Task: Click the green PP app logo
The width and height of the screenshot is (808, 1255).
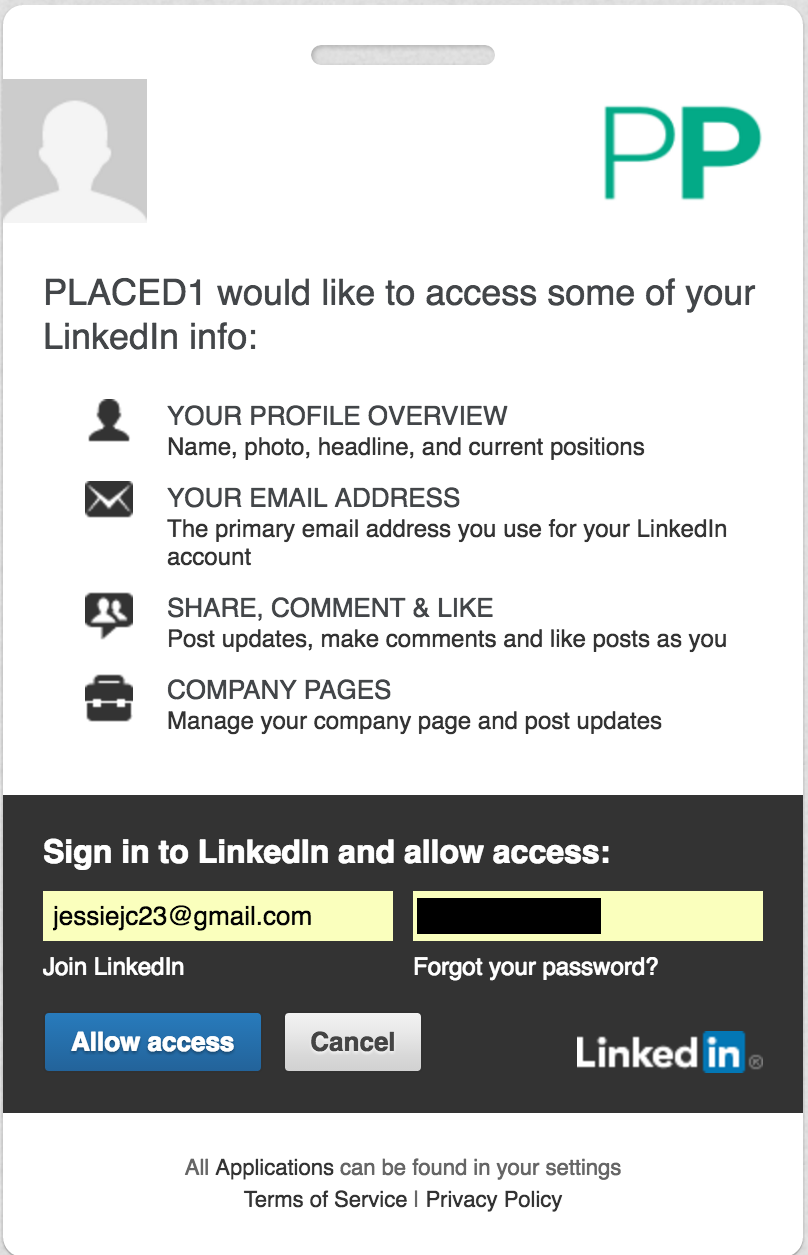Action: [x=683, y=152]
